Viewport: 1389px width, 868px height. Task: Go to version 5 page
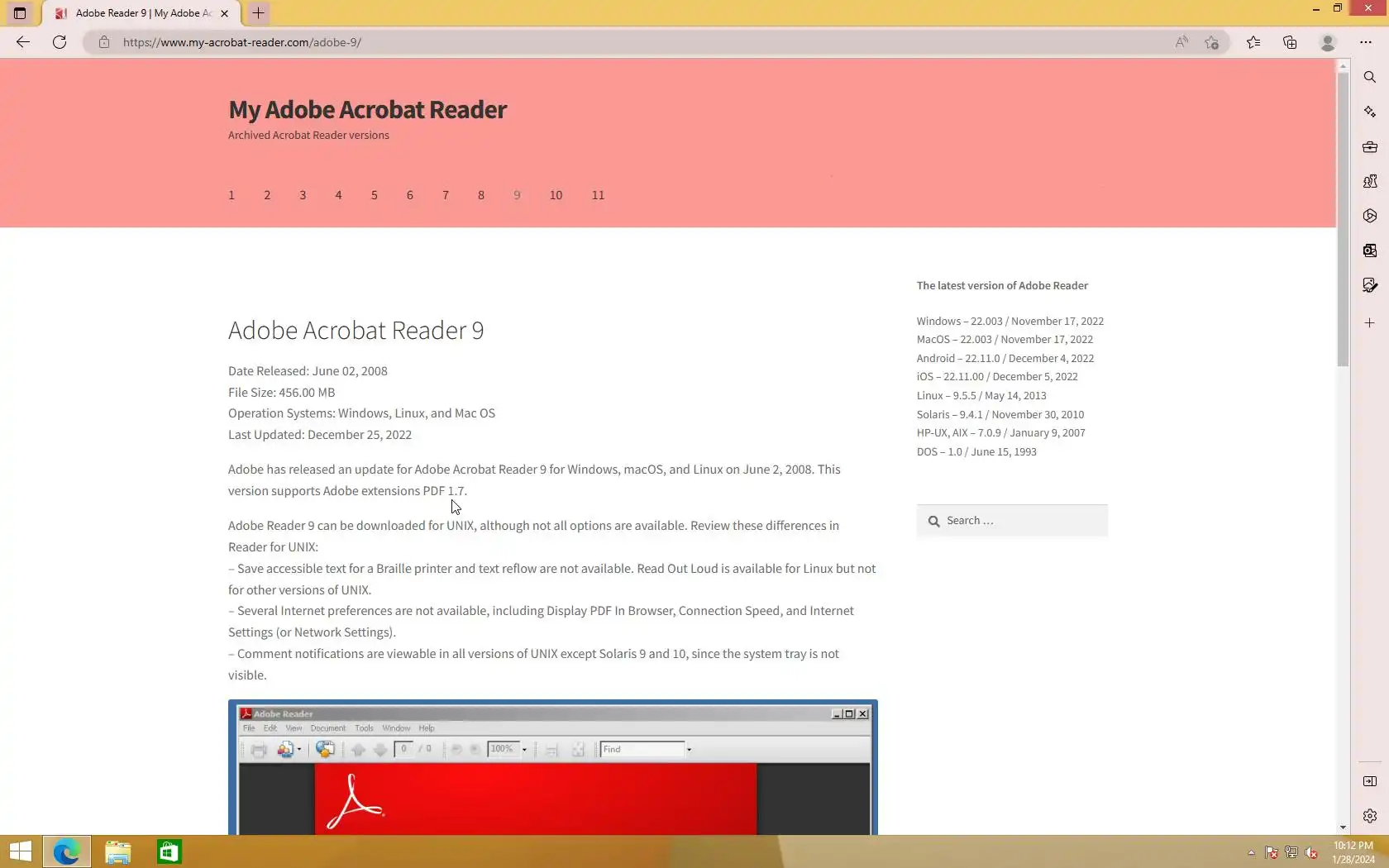pos(375,195)
